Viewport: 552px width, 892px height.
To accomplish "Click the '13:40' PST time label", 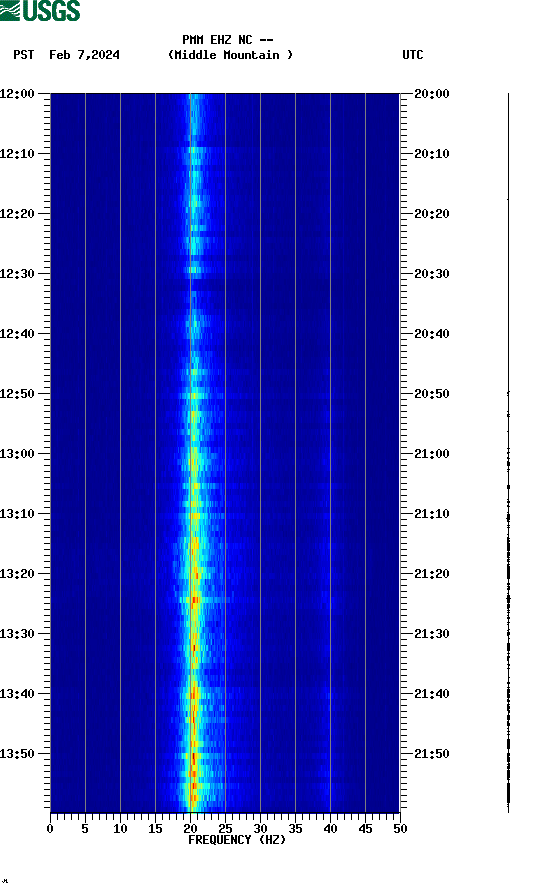I will pos(17,694).
